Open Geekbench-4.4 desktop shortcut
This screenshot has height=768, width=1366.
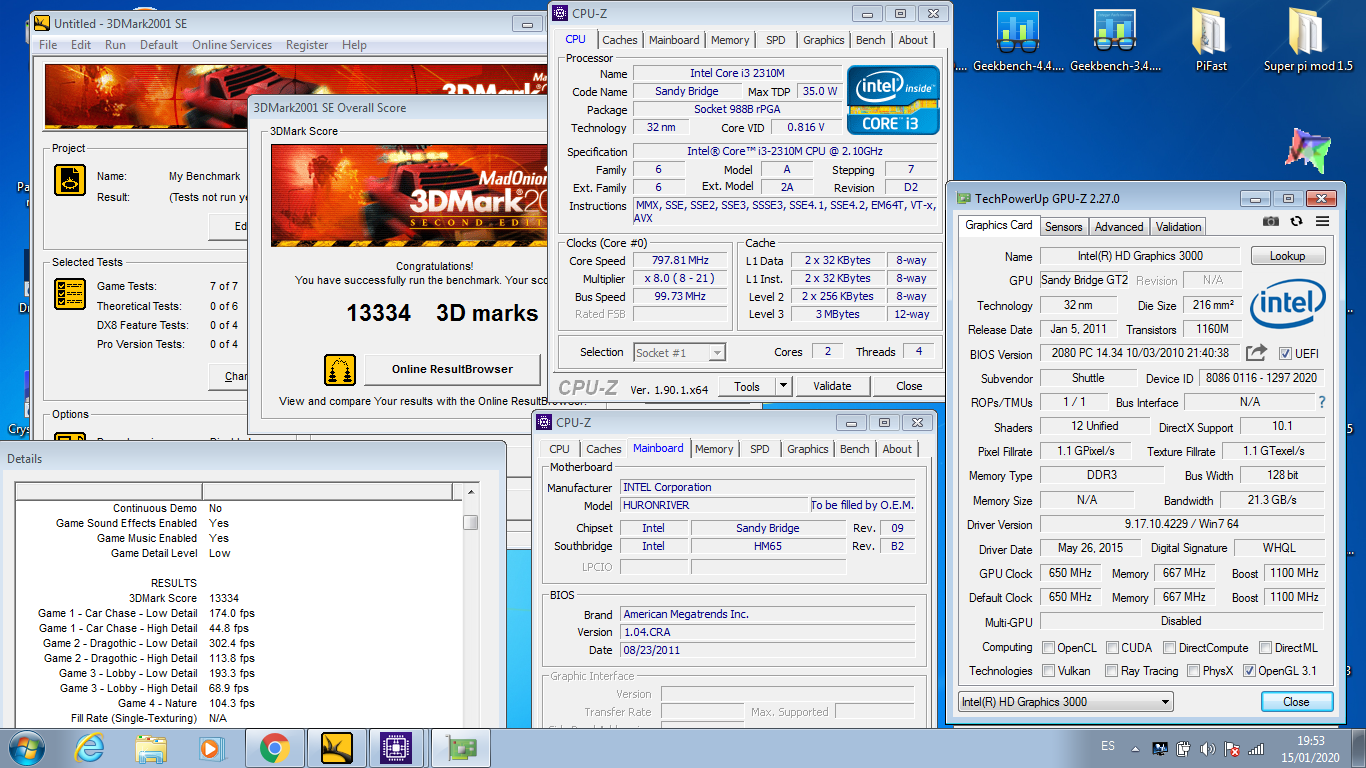(1018, 42)
